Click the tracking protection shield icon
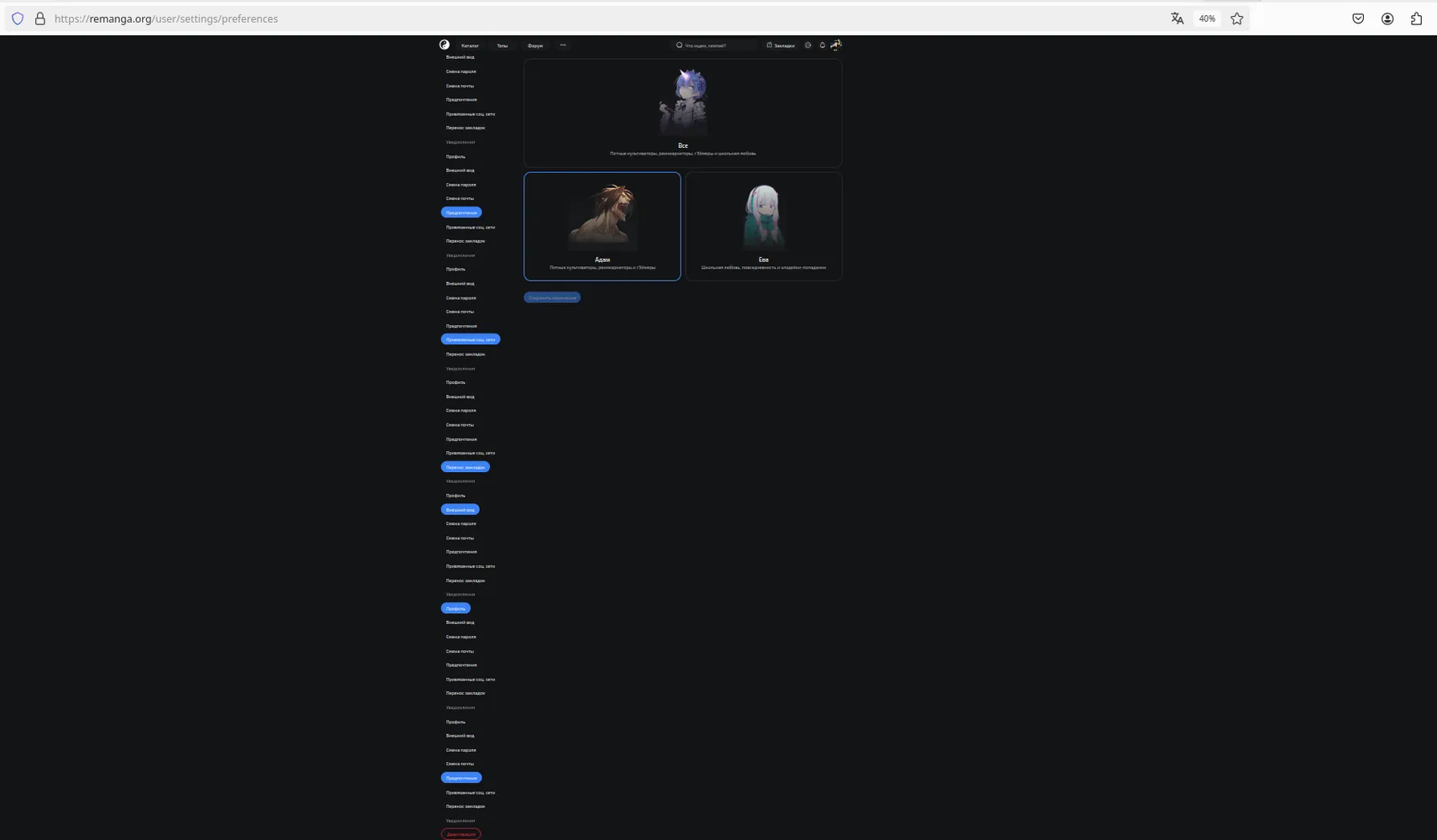The image size is (1437, 840). (x=18, y=18)
